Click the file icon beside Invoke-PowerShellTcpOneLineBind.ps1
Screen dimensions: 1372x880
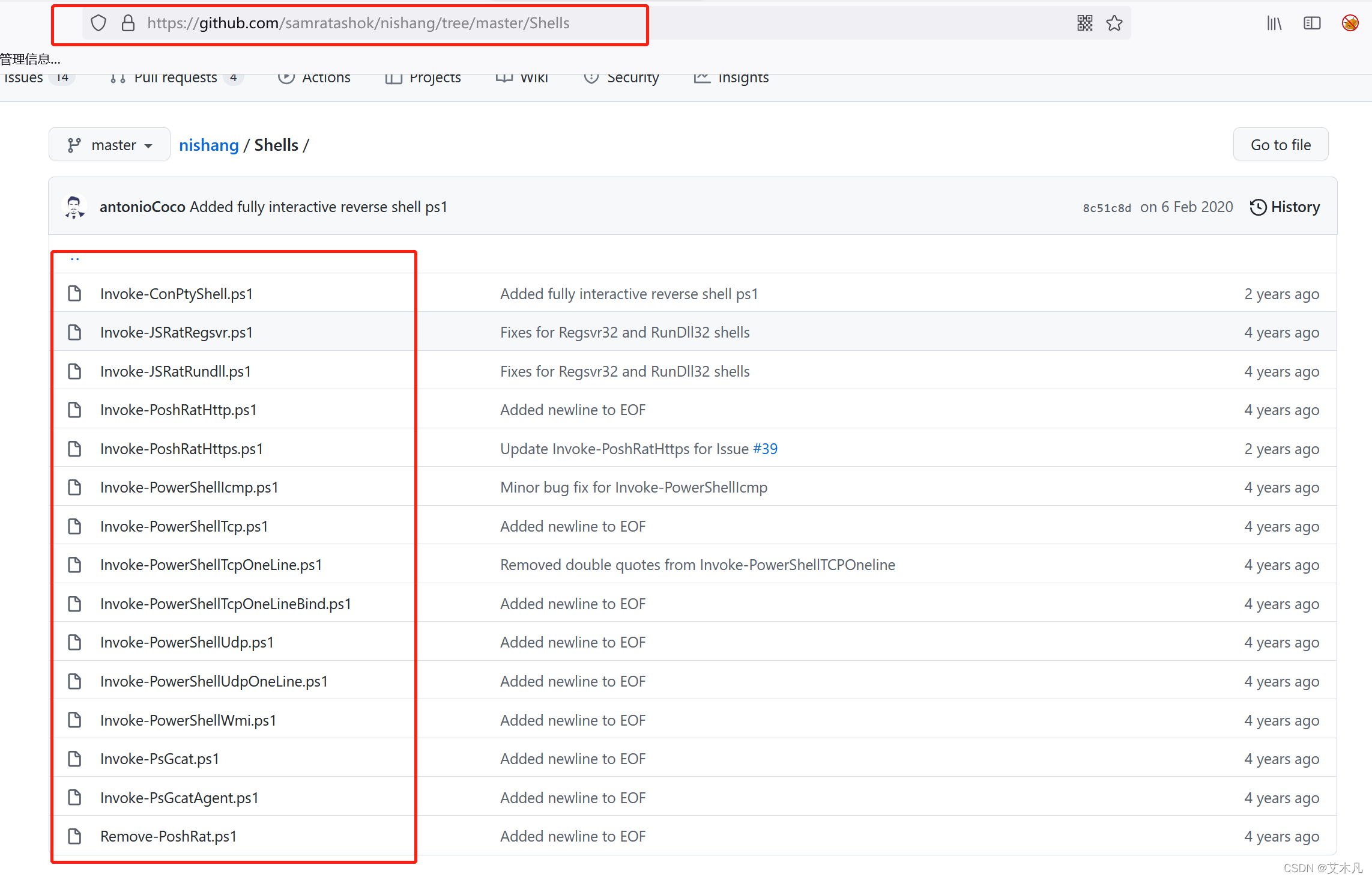tap(74, 604)
